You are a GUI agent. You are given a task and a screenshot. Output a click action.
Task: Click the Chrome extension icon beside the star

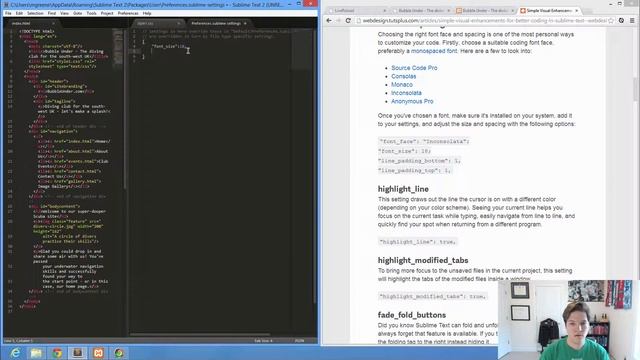[x=621, y=20]
